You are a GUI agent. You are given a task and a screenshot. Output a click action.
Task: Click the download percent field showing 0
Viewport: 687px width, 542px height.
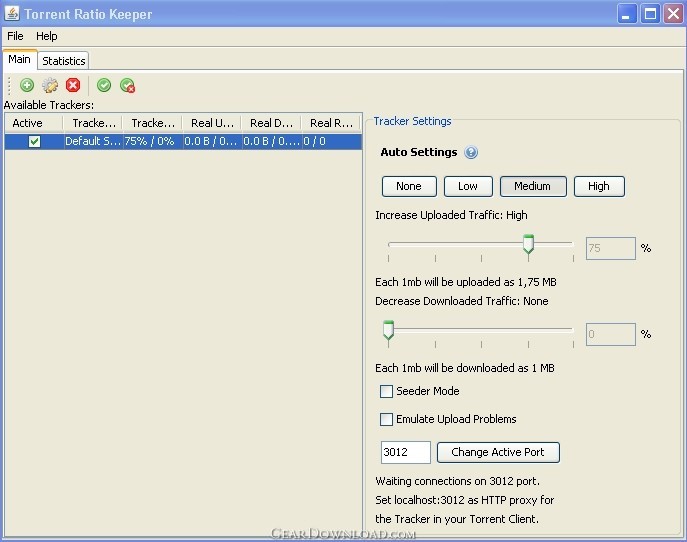611,334
